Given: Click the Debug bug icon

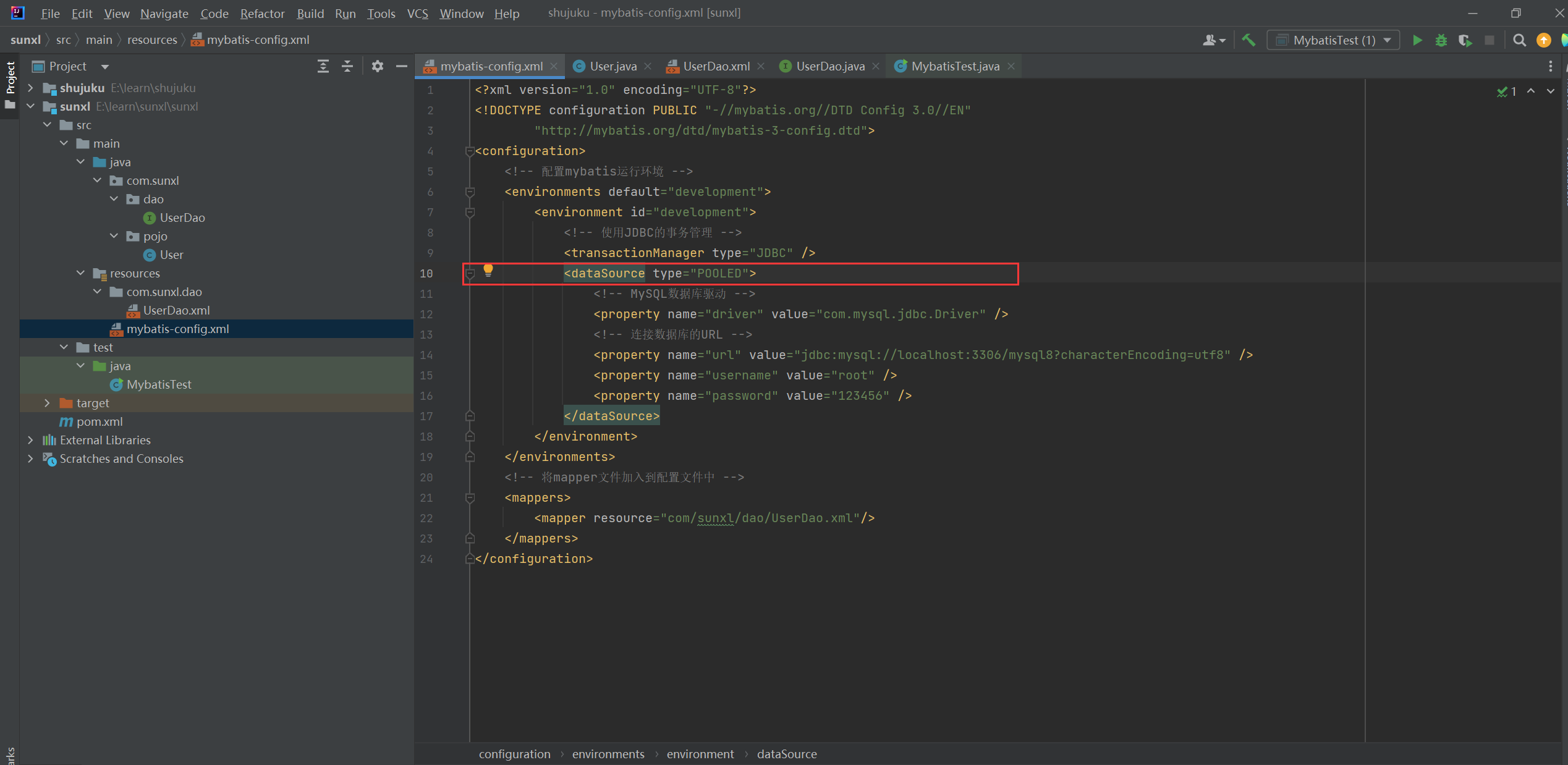Looking at the screenshot, I should click(x=1441, y=40).
